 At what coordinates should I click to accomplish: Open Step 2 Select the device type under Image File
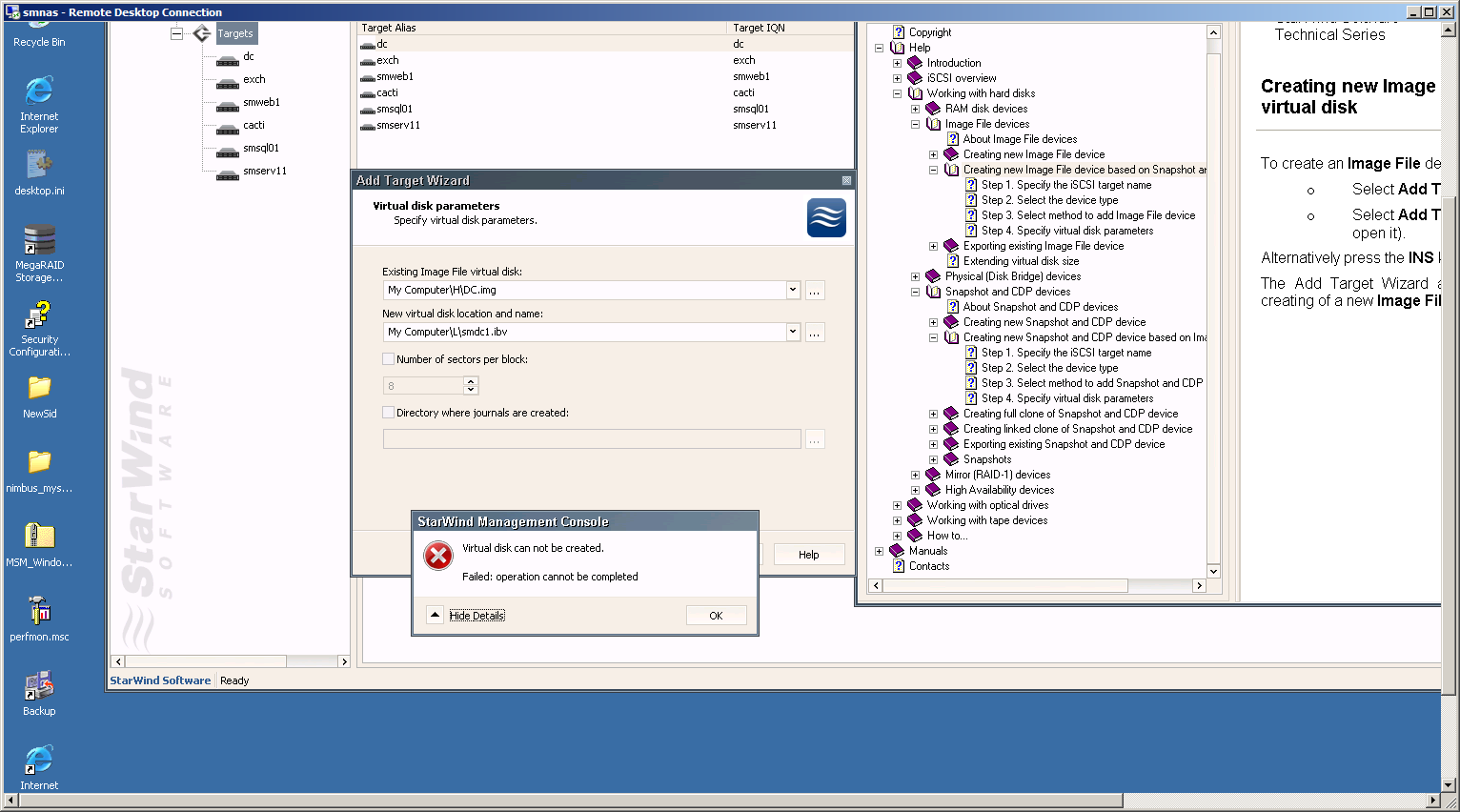(x=1049, y=200)
